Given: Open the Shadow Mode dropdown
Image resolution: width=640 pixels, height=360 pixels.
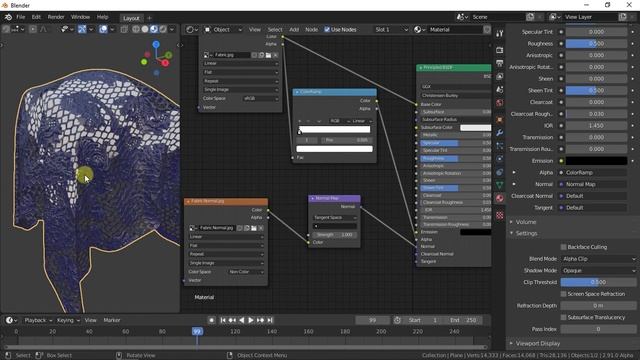Looking at the screenshot, I should pyautogui.click(x=598, y=271).
